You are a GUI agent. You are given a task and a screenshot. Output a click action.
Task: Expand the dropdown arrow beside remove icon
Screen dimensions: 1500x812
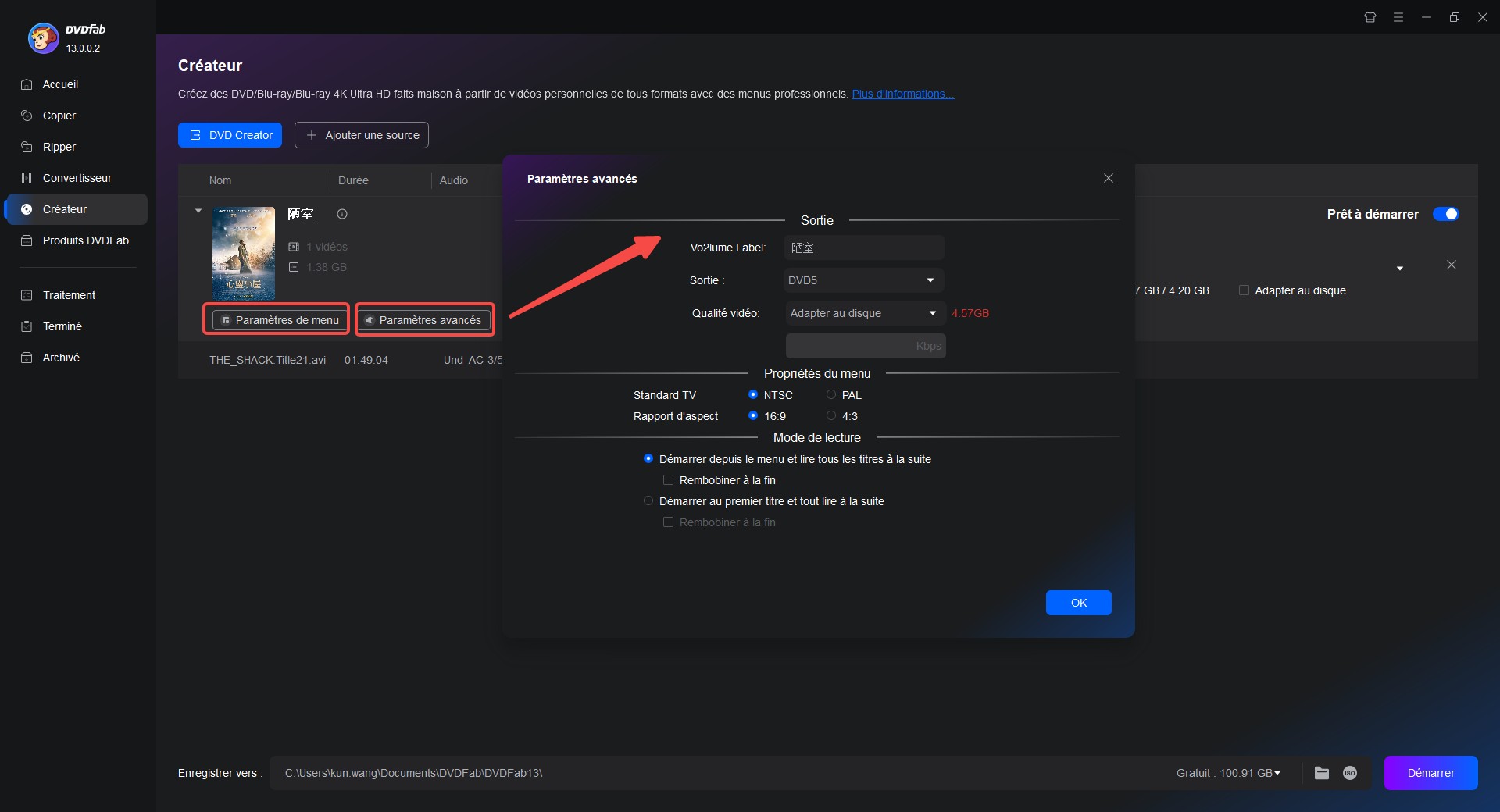1400,269
